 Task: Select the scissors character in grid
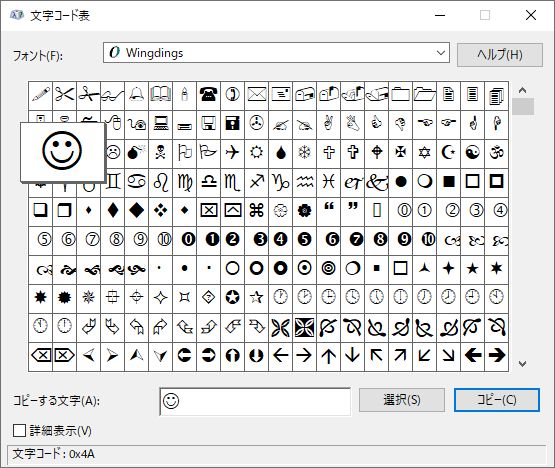click(x=64, y=95)
